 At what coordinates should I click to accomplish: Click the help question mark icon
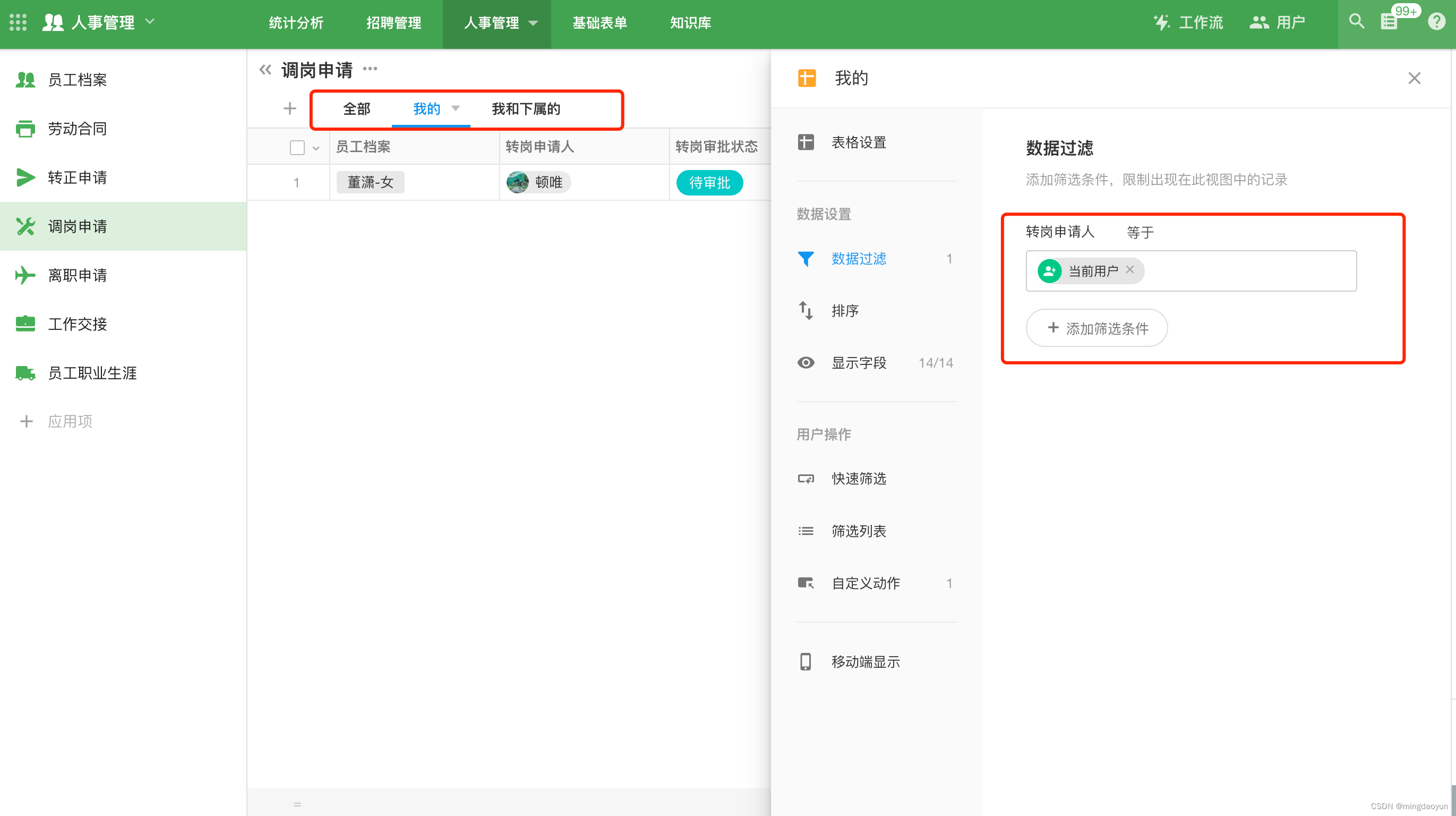click(x=1436, y=22)
